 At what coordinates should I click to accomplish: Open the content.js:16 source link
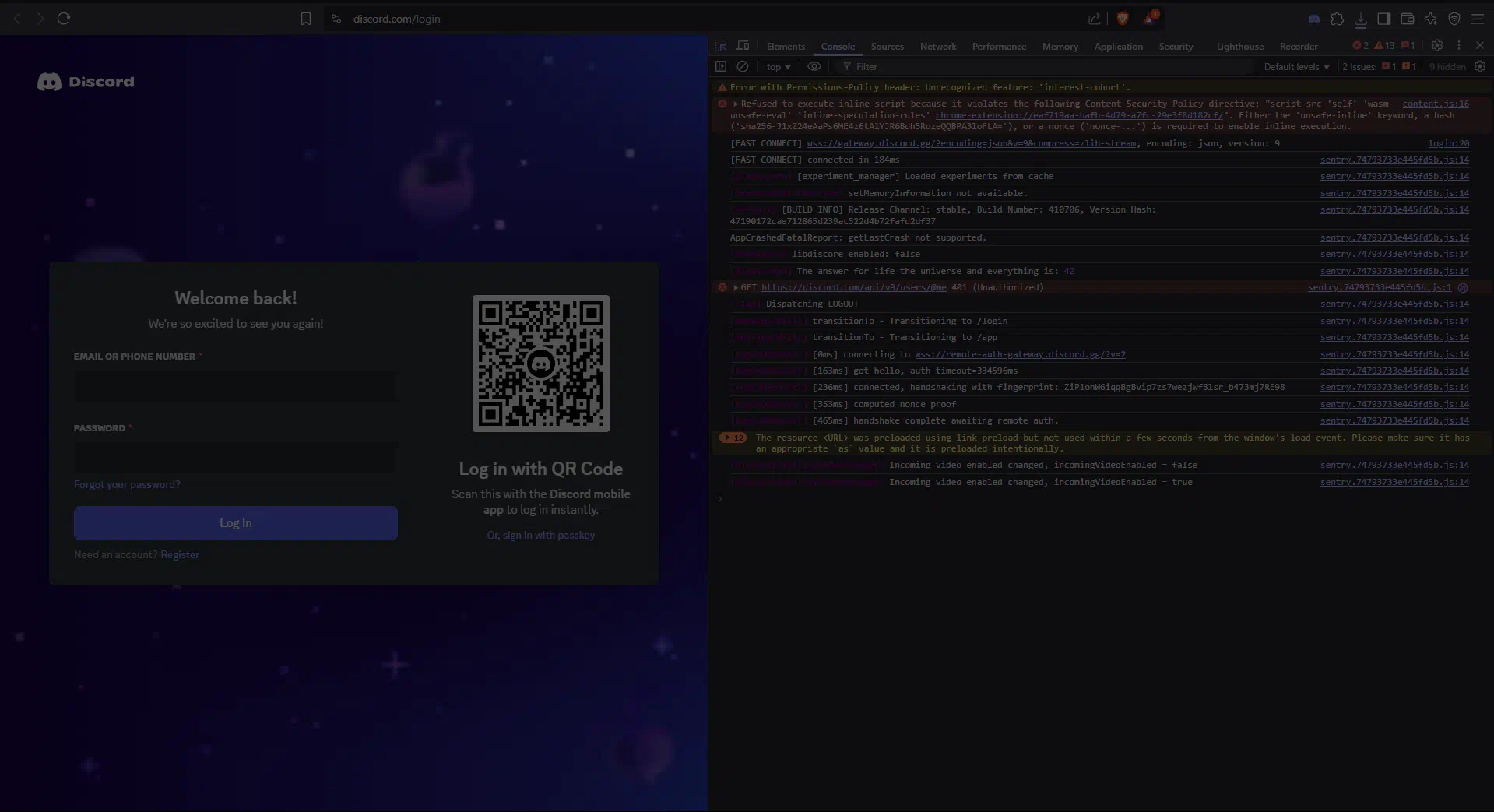pyautogui.click(x=1436, y=104)
